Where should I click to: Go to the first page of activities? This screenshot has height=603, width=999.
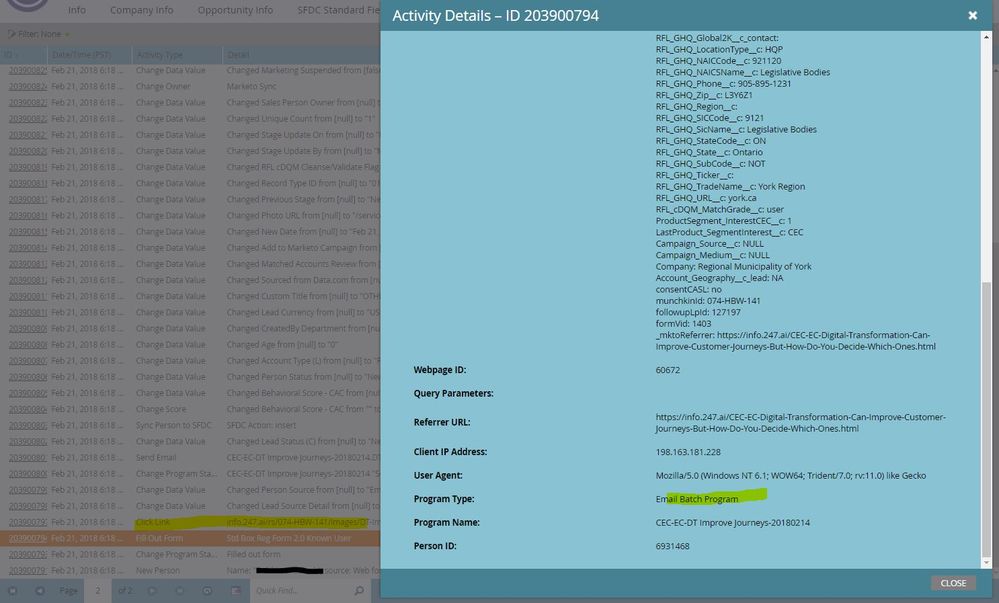(14, 590)
